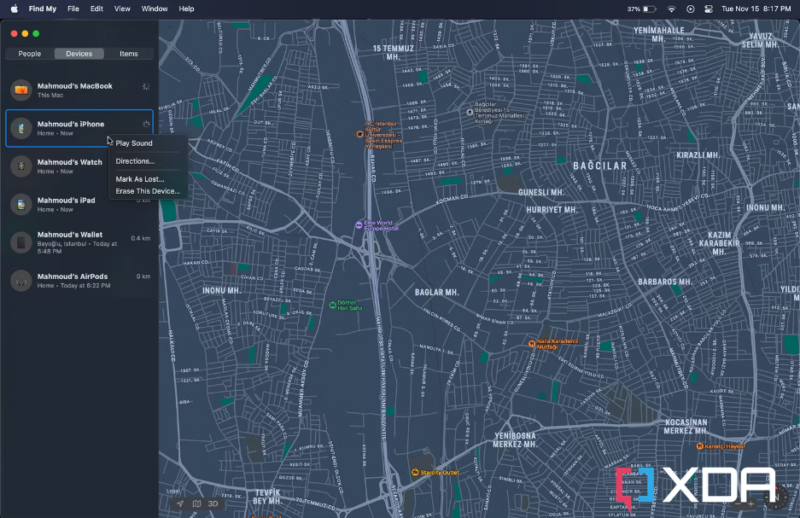Screen dimensions: 800x518
Task: Click the Mahmoud's AirPods device icon
Action: pyautogui.click(x=21, y=280)
